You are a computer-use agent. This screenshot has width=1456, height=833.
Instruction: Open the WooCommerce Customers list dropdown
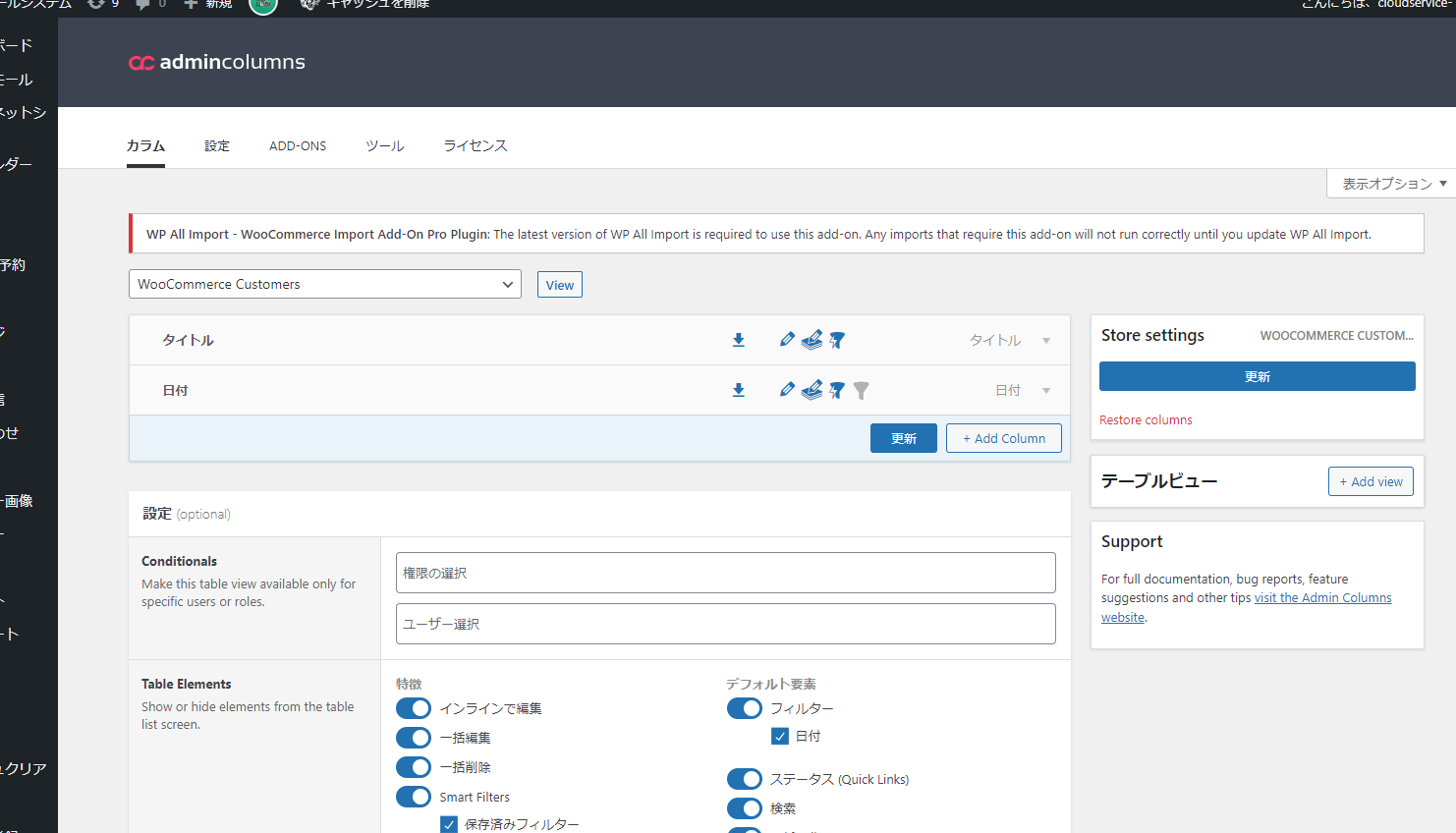pos(325,284)
